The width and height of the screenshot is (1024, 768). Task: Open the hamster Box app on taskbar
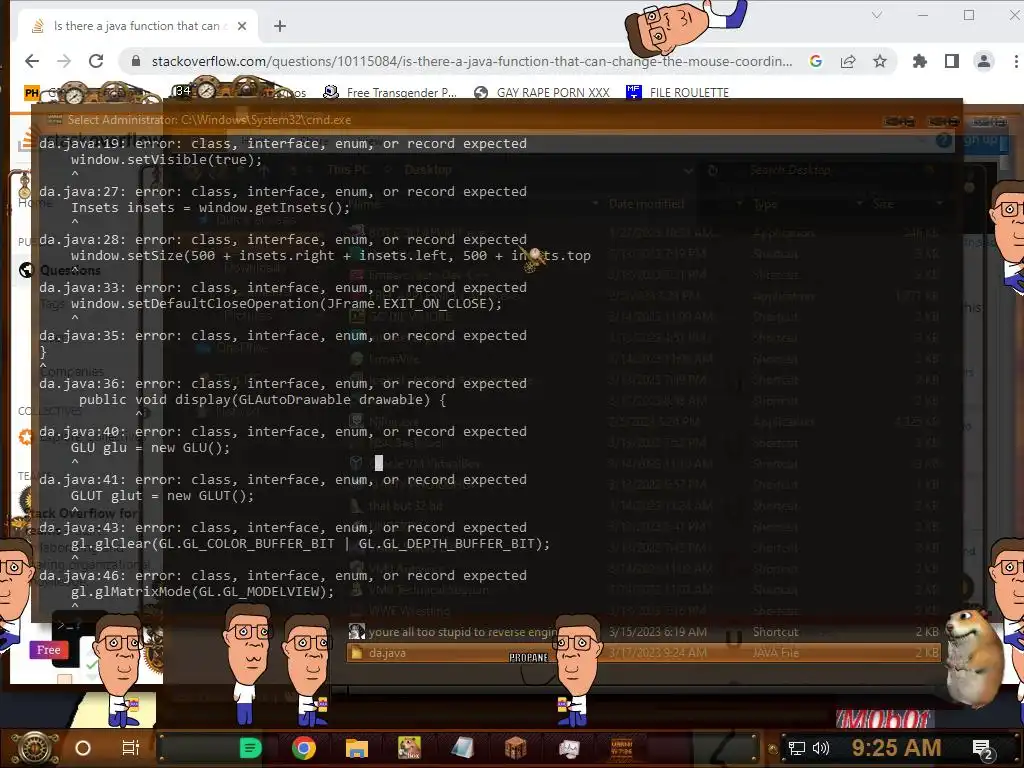(409, 748)
